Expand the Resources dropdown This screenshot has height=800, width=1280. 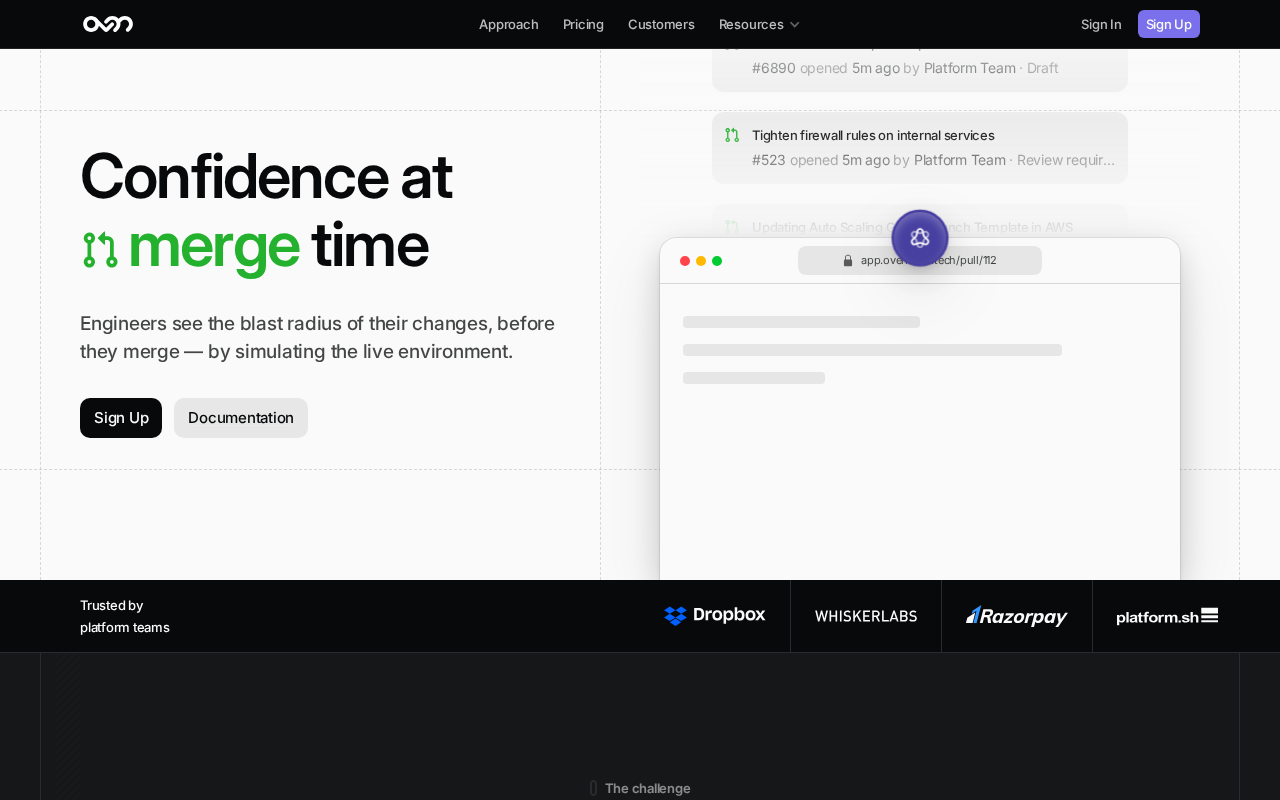tap(759, 24)
